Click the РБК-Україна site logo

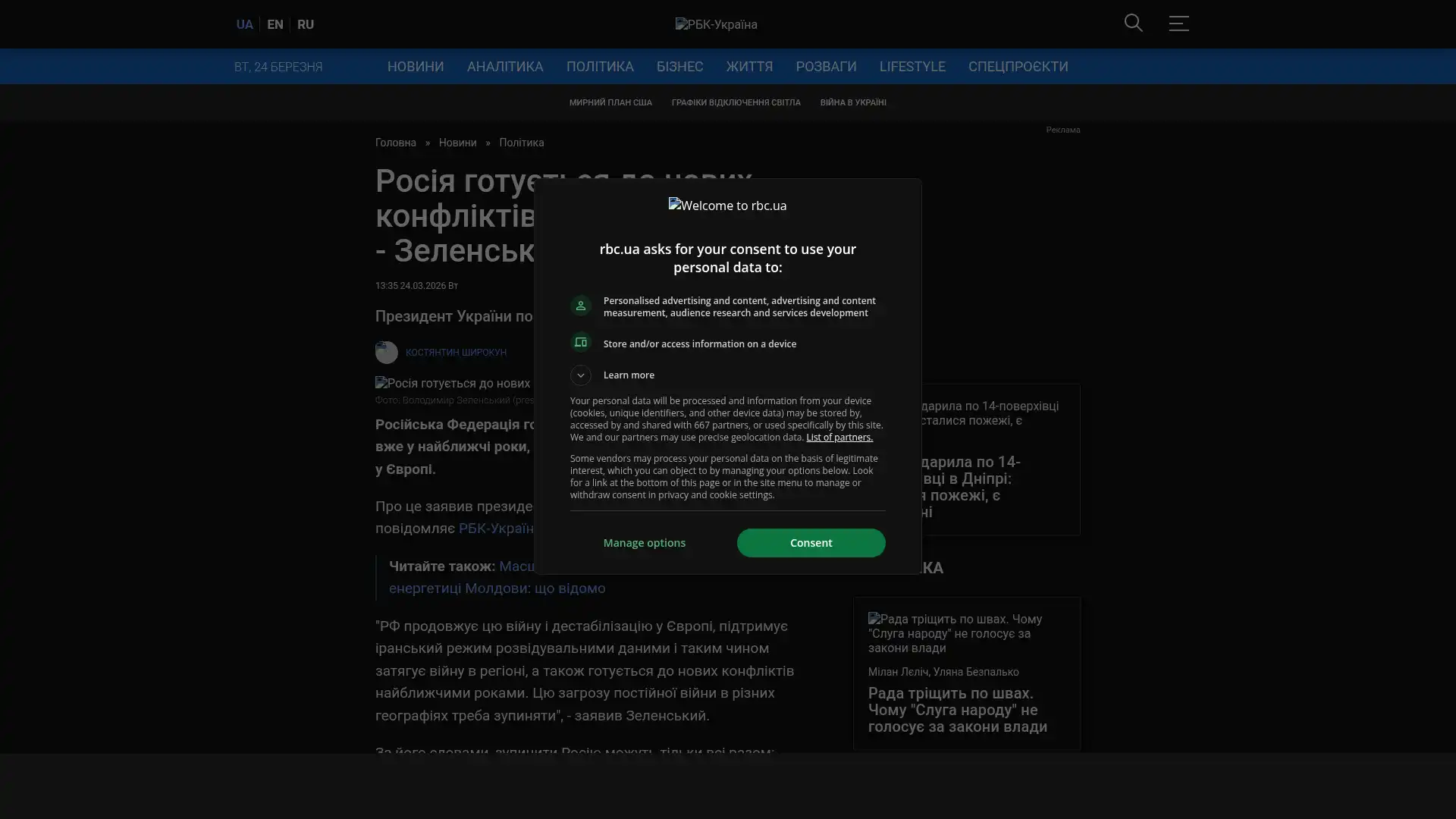[x=716, y=24]
